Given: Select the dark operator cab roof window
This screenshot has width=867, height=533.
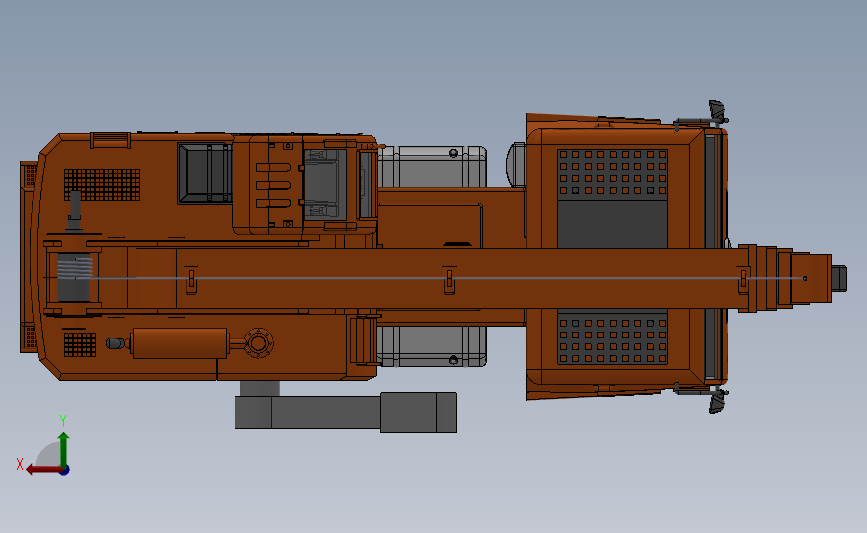Looking at the screenshot, I should click(205, 174).
